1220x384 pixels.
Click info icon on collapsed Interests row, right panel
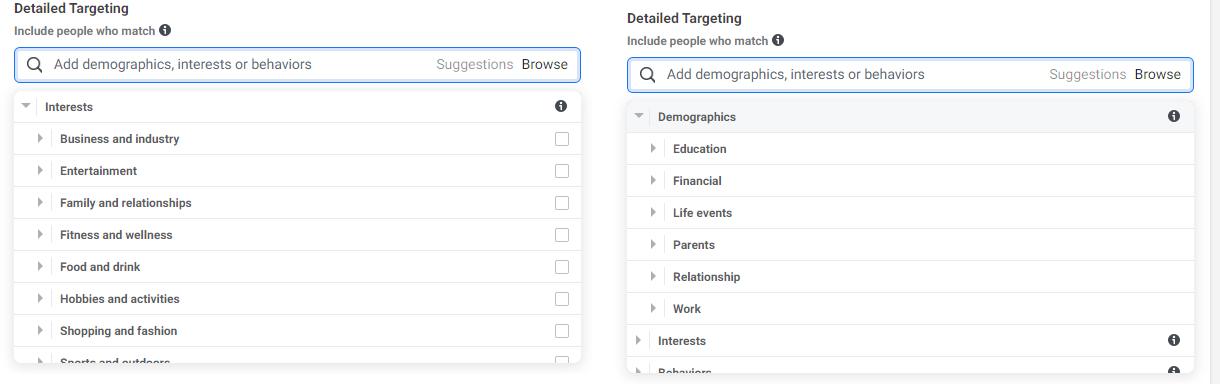1174,341
